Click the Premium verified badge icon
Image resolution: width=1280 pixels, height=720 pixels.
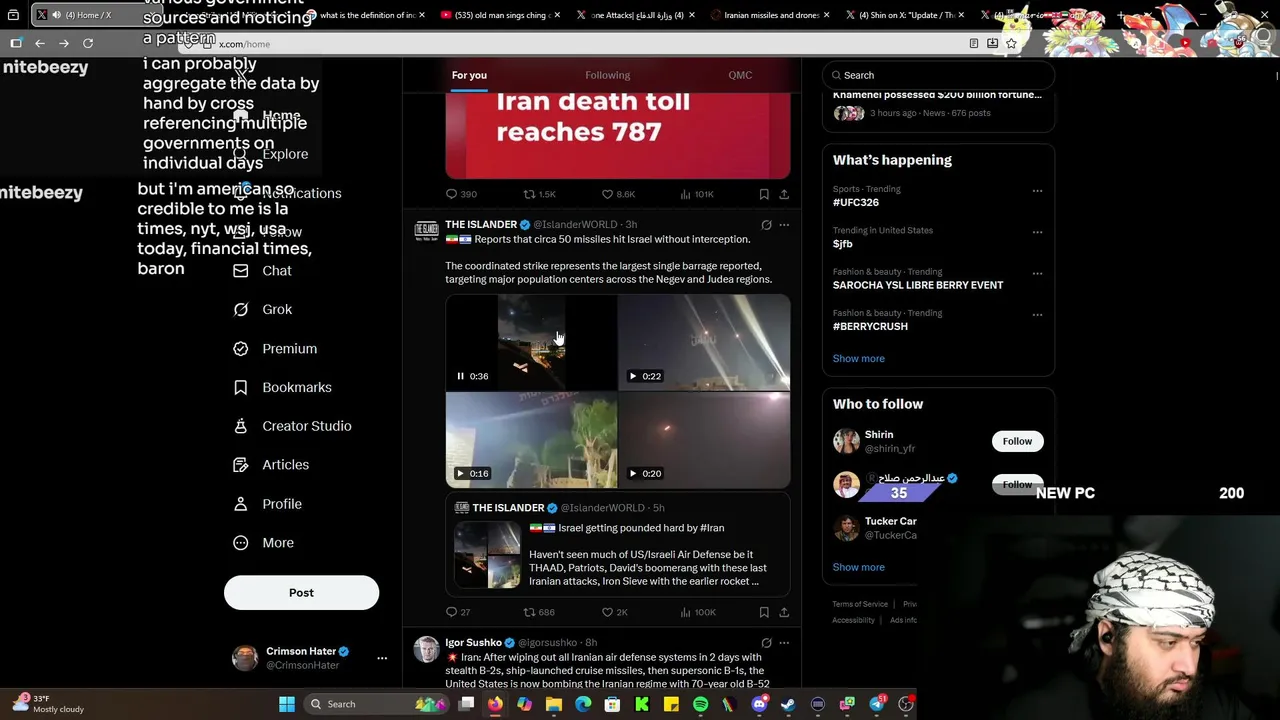[x=241, y=349]
